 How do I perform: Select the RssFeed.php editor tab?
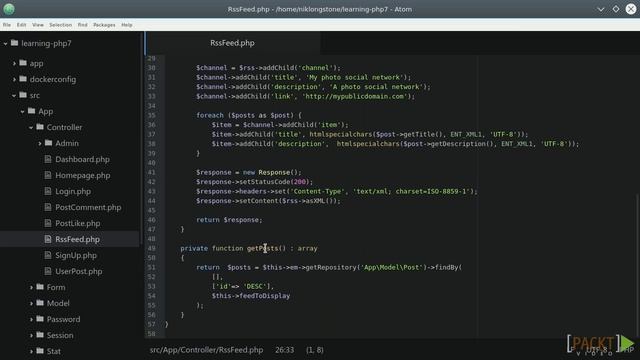(x=232, y=43)
